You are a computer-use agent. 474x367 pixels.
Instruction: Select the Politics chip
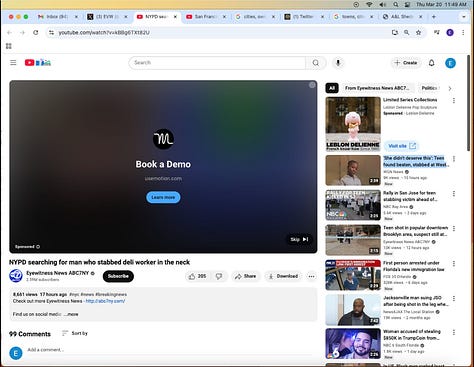pos(430,88)
